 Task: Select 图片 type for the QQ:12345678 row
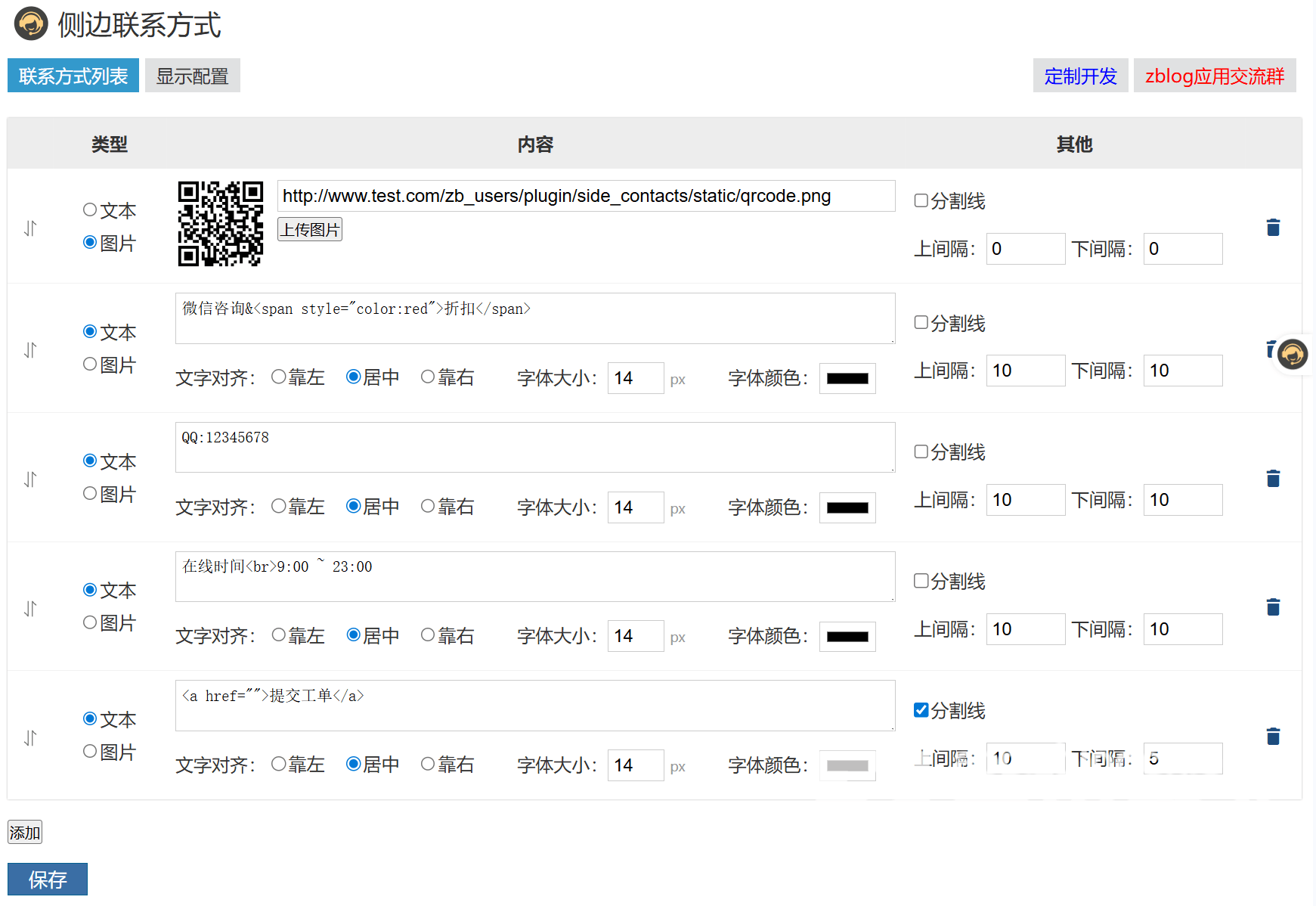coord(90,493)
